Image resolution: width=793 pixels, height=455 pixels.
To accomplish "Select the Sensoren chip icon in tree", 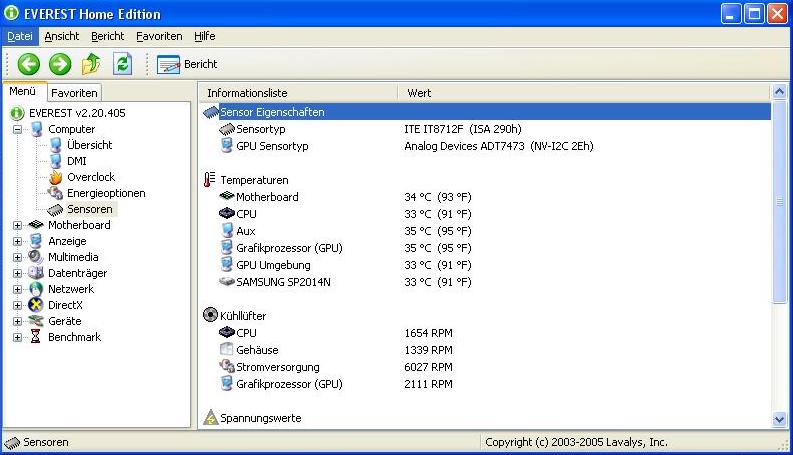I will pos(55,209).
